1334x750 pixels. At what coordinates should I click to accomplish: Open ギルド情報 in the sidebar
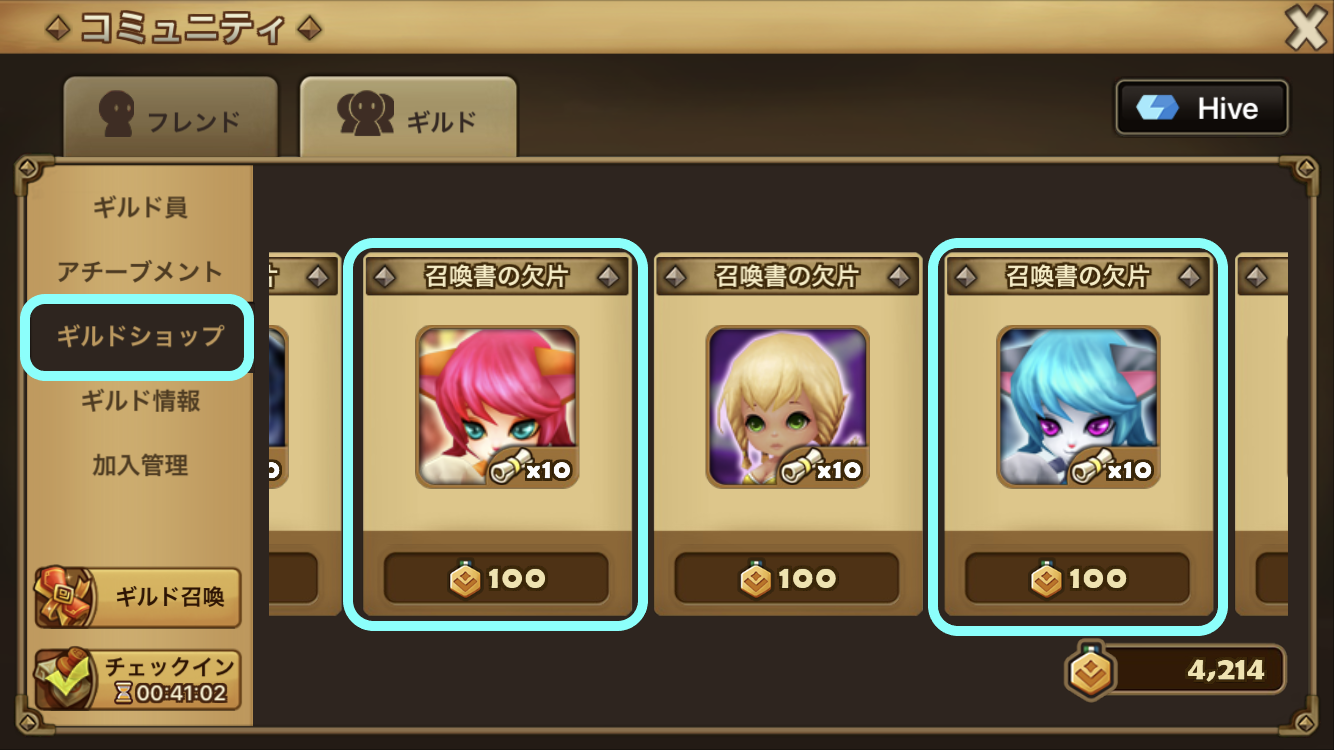pyautogui.click(x=140, y=401)
